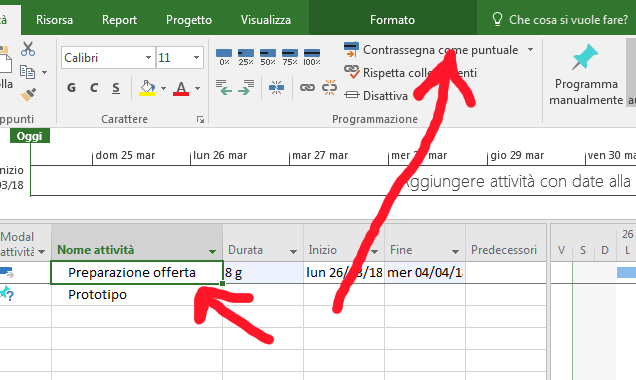Image resolution: width=636 pixels, height=380 pixels.
Task: Open Nome attività column filter arrow
Action: click(x=212, y=252)
